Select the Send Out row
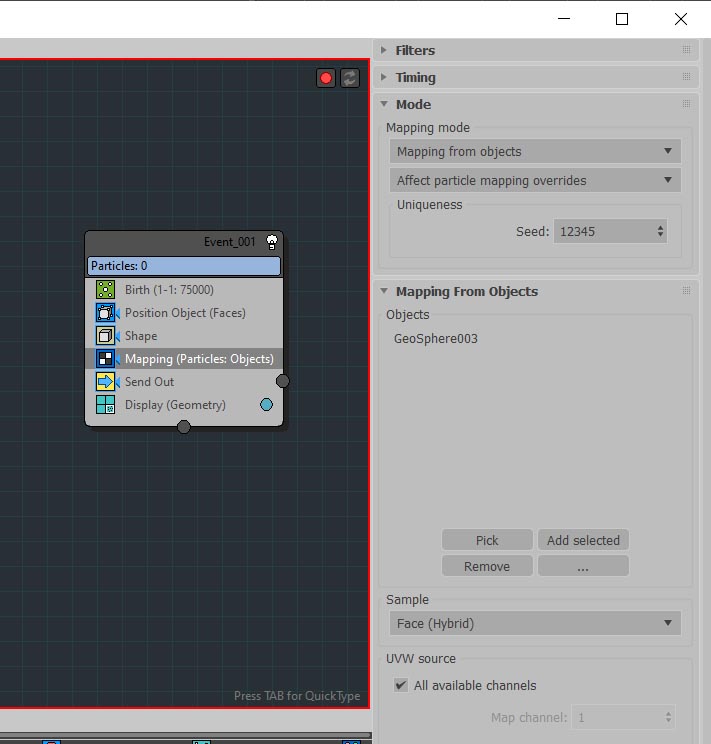The width and height of the screenshot is (711, 744). (184, 381)
